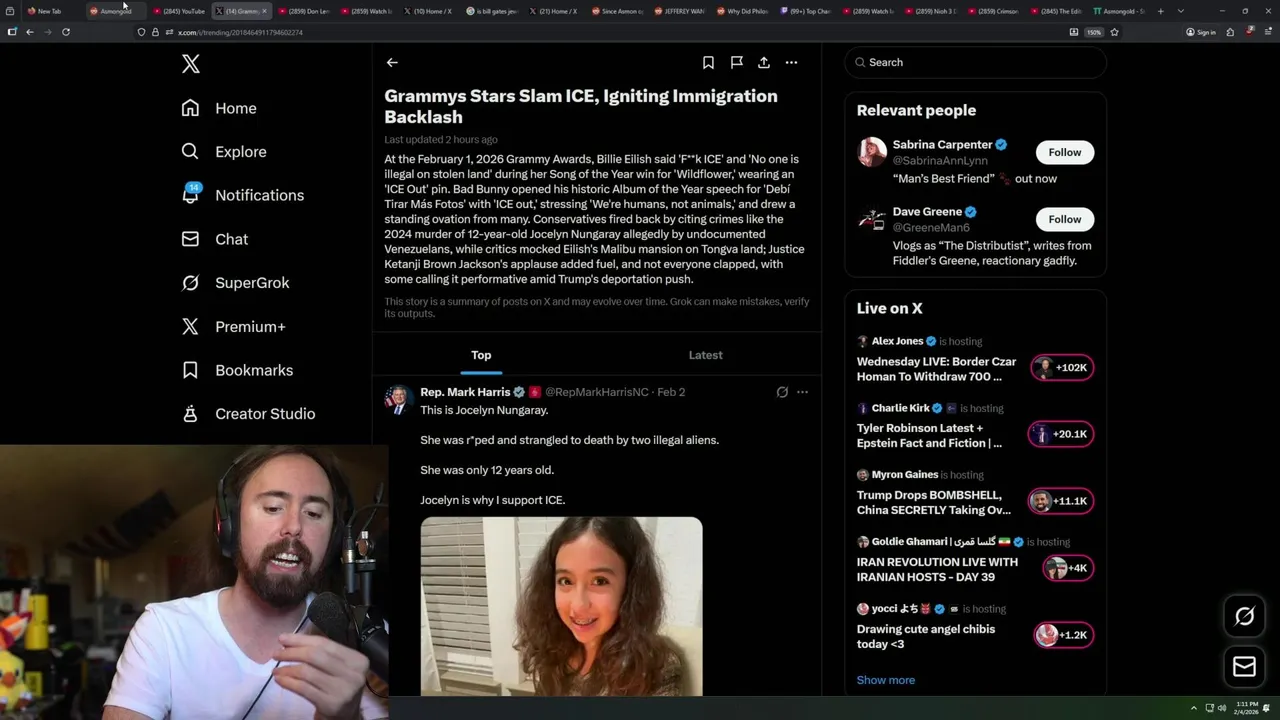Open Sabrina Carpenter's profile name
This screenshot has width=1280, height=720.
pyautogui.click(x=942, y=145)
